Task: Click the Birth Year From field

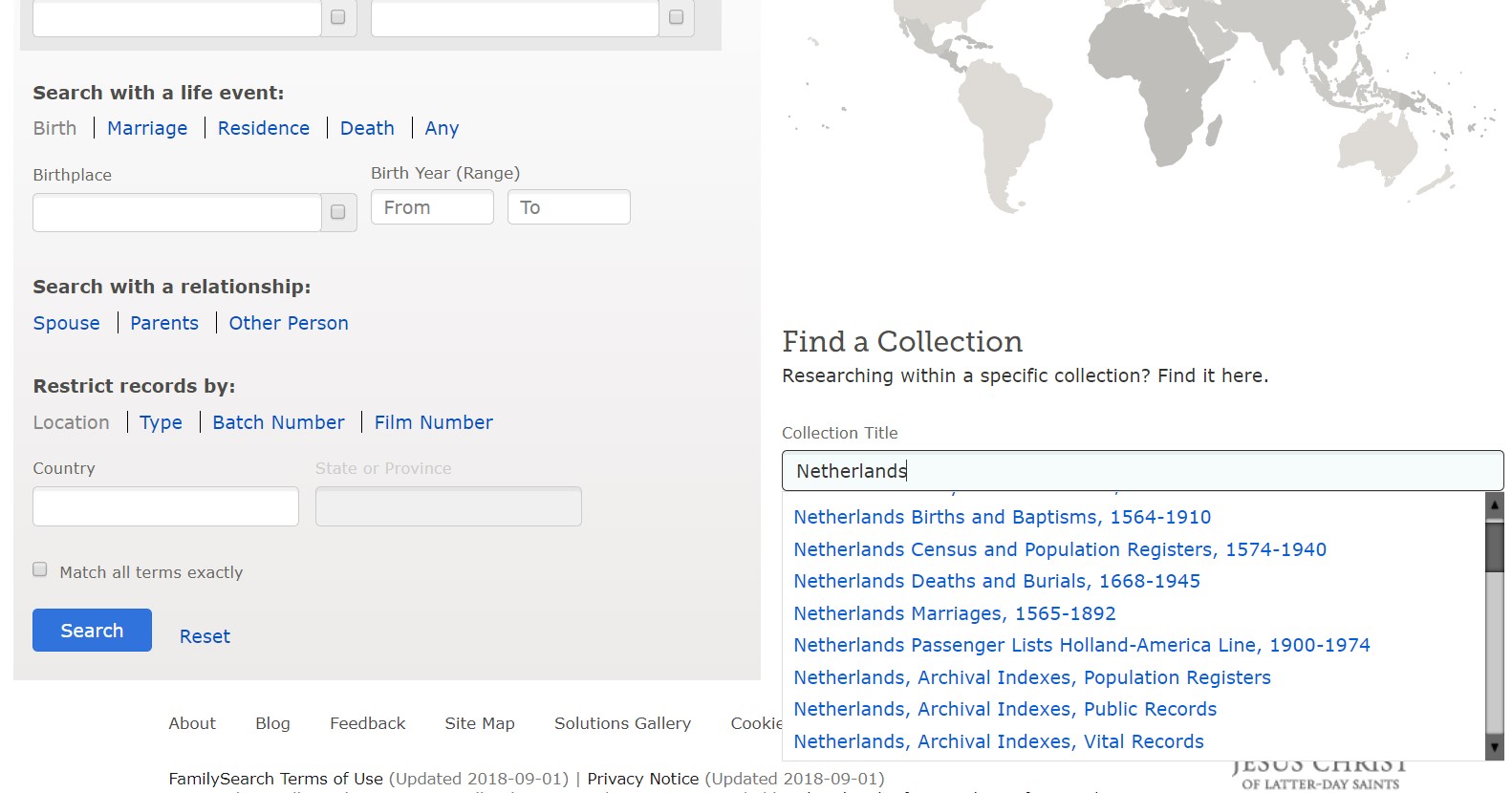Action: 432,207
